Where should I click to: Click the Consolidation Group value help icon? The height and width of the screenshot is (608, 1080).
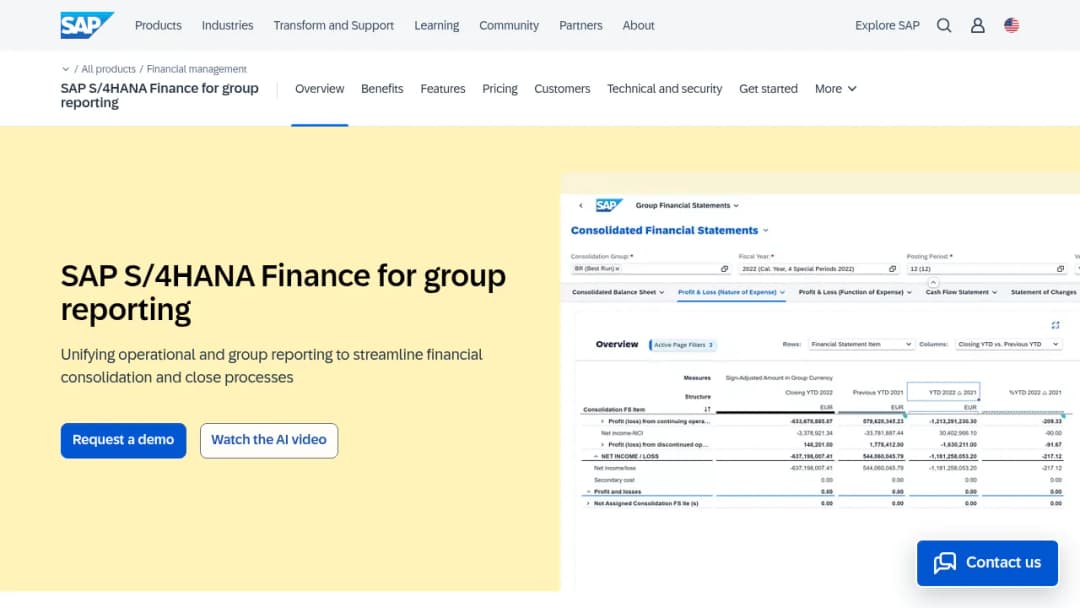coord(724,269)
